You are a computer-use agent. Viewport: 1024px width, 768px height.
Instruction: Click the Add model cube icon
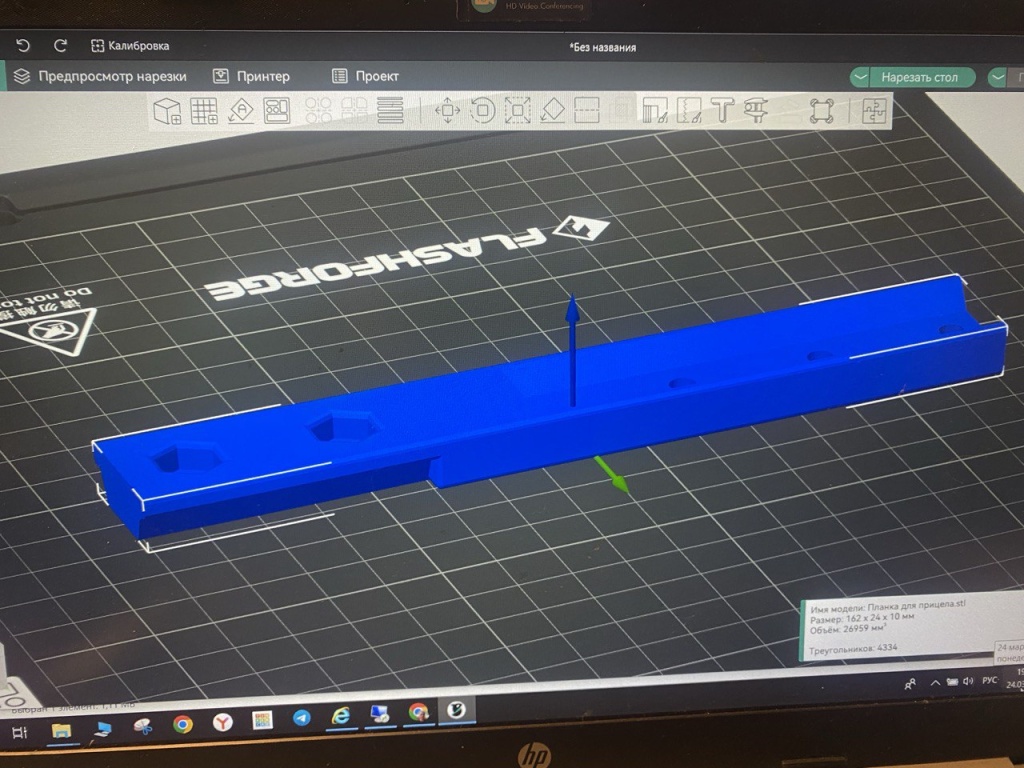(x=167, y=111)
